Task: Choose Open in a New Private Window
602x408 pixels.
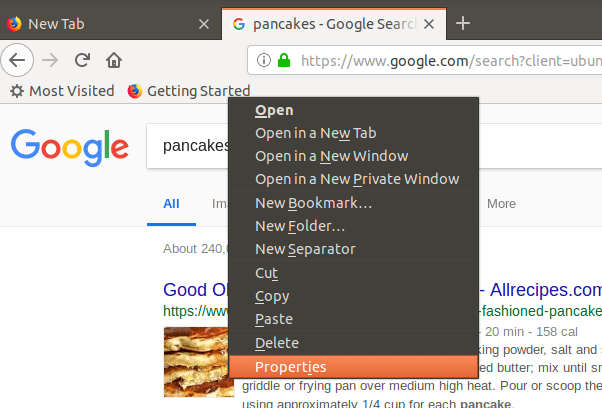Action: (x=353, y=179)
